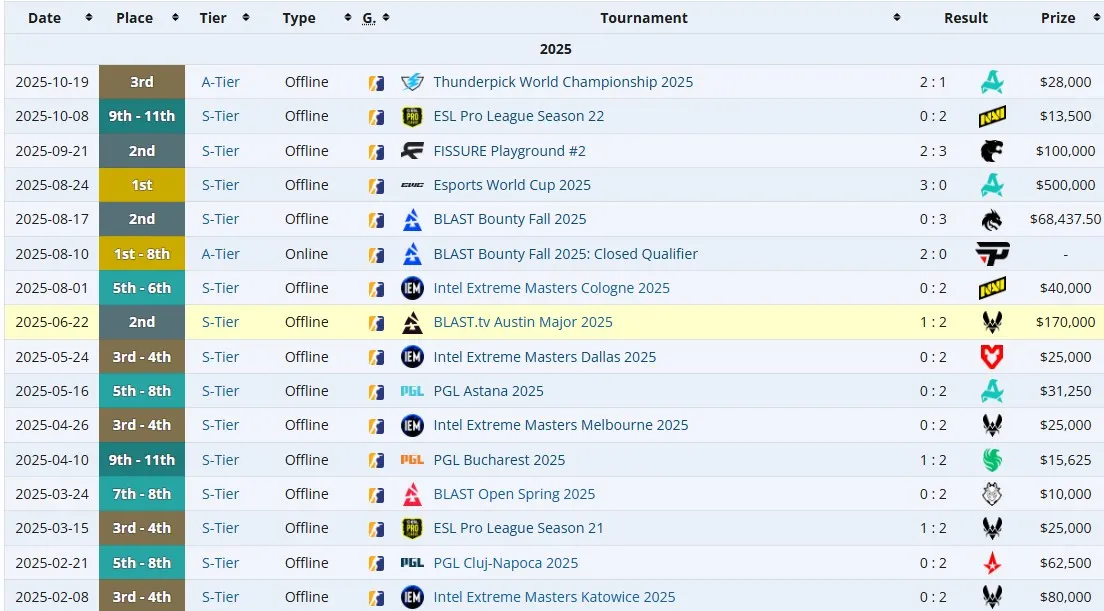This screenshot has height=611, width=1104.
Task: Click Counter-Strike game icon in Austin Major row
Action: point(377,323)
